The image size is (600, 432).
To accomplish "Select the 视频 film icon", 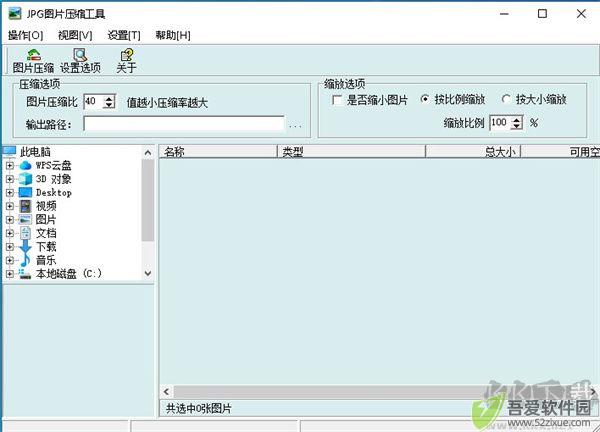I will pos(25,206).
